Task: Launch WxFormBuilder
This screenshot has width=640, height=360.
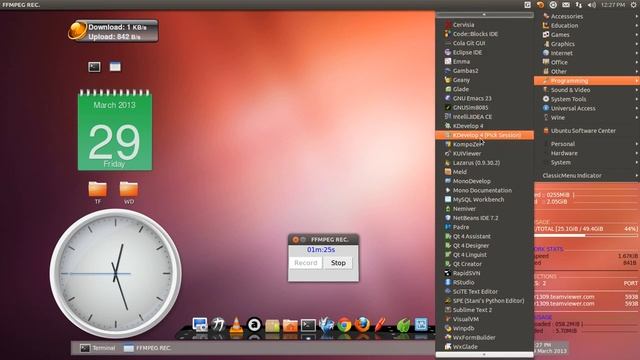Action: click(484, 338)
